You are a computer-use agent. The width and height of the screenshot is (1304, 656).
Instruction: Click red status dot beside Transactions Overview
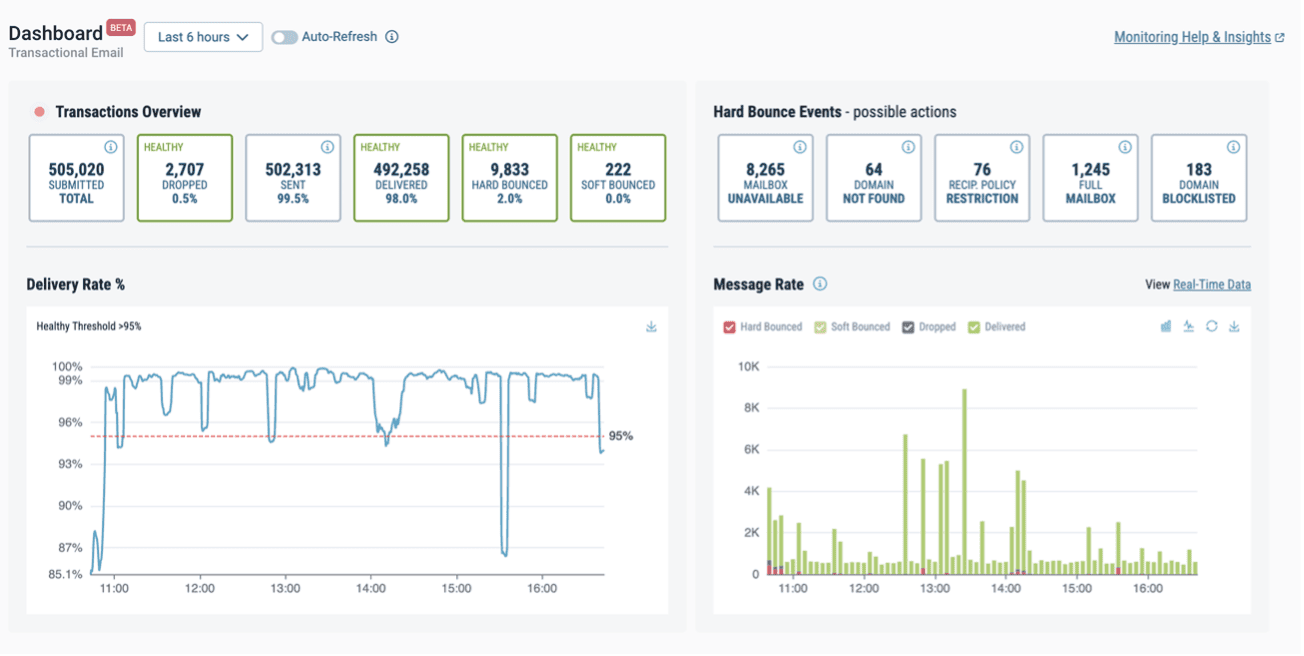40,112
